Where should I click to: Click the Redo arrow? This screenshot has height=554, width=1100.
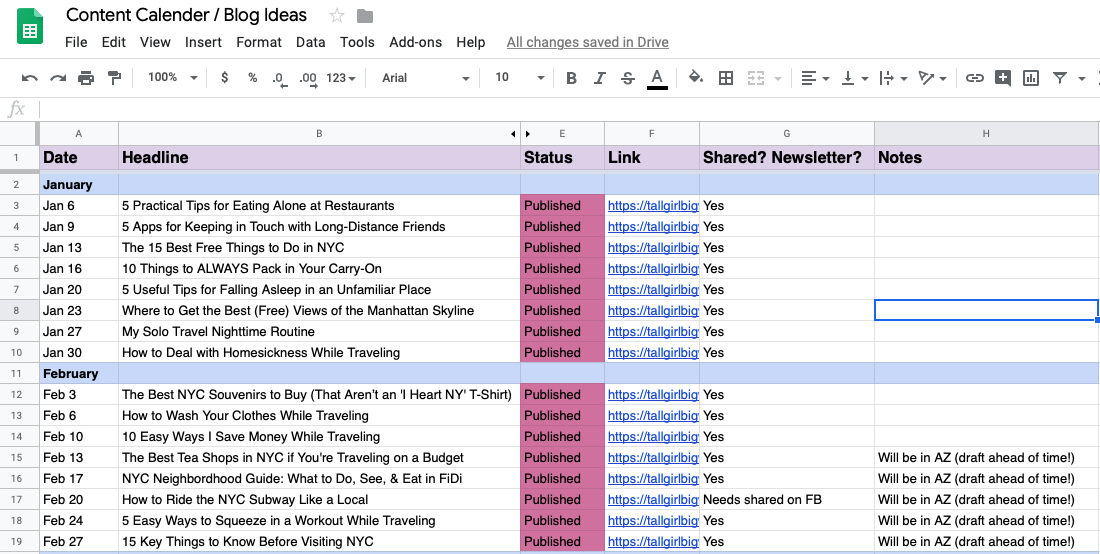(x=58, y=78)
